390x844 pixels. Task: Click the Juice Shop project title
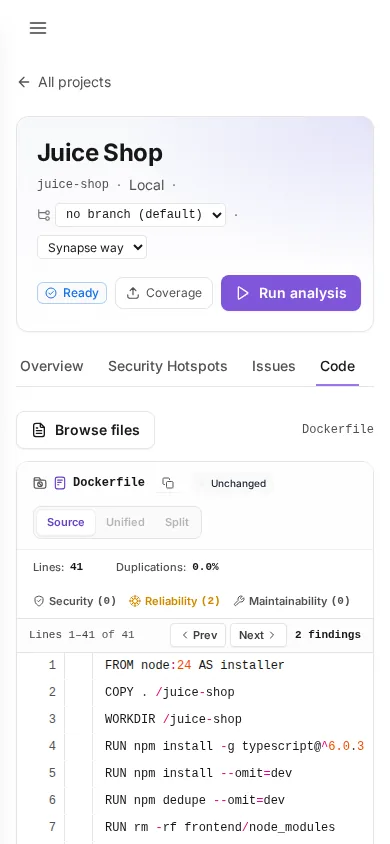tap(100, 153)
